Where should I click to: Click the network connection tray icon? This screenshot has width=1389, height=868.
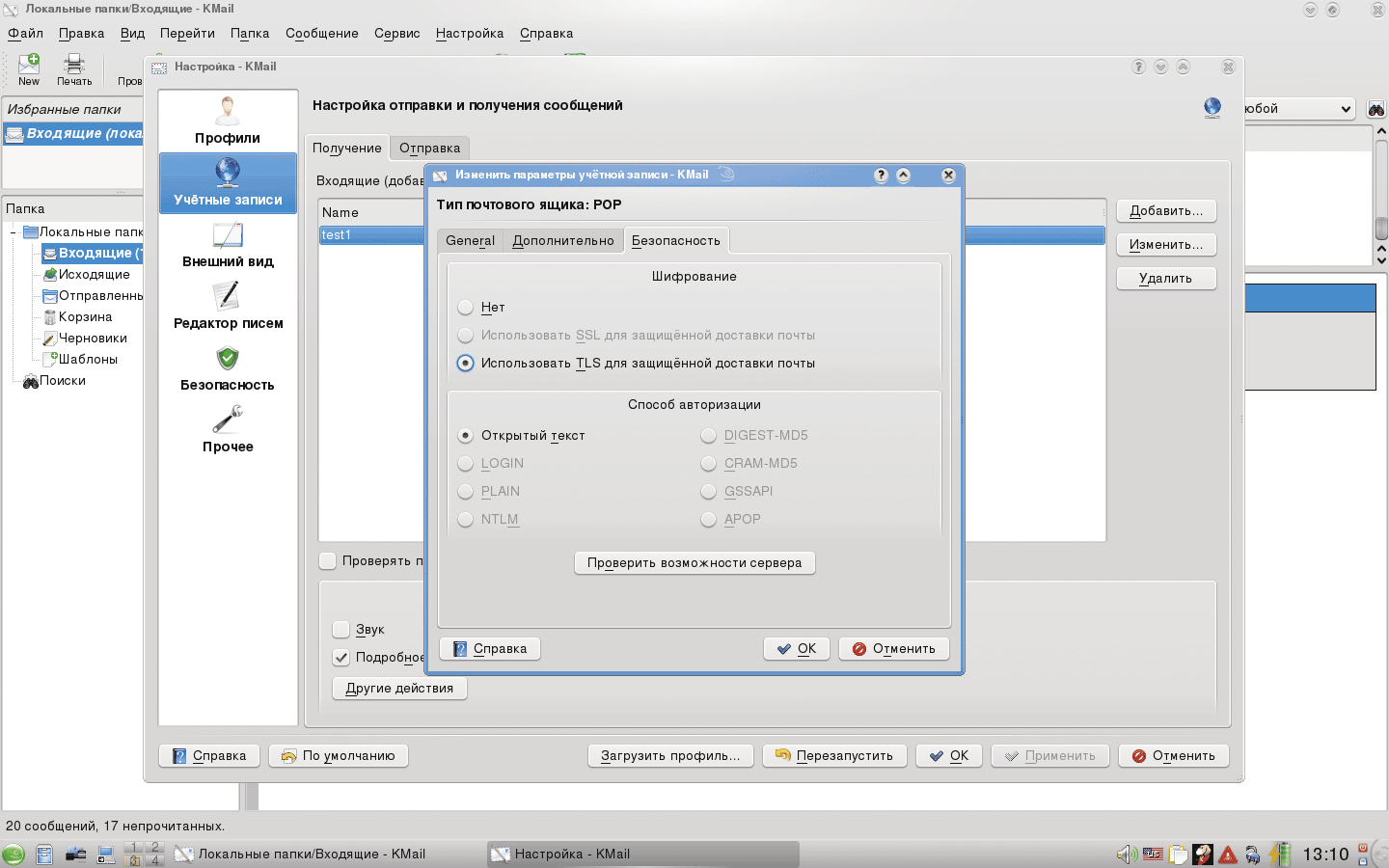click(1253, 854)
